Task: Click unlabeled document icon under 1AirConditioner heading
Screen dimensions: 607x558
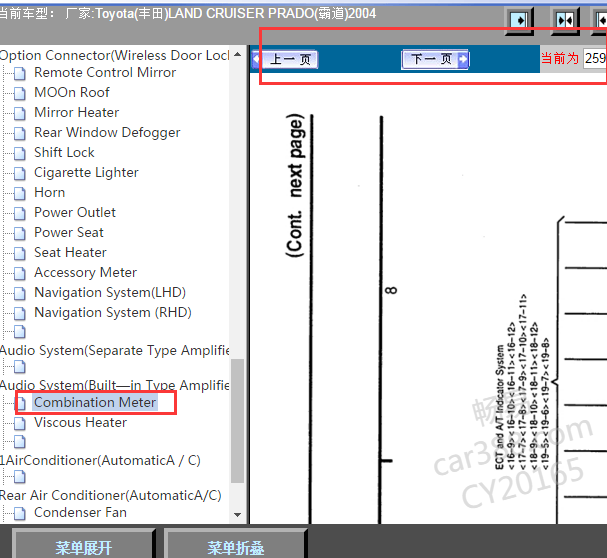Action: [20, 477]
